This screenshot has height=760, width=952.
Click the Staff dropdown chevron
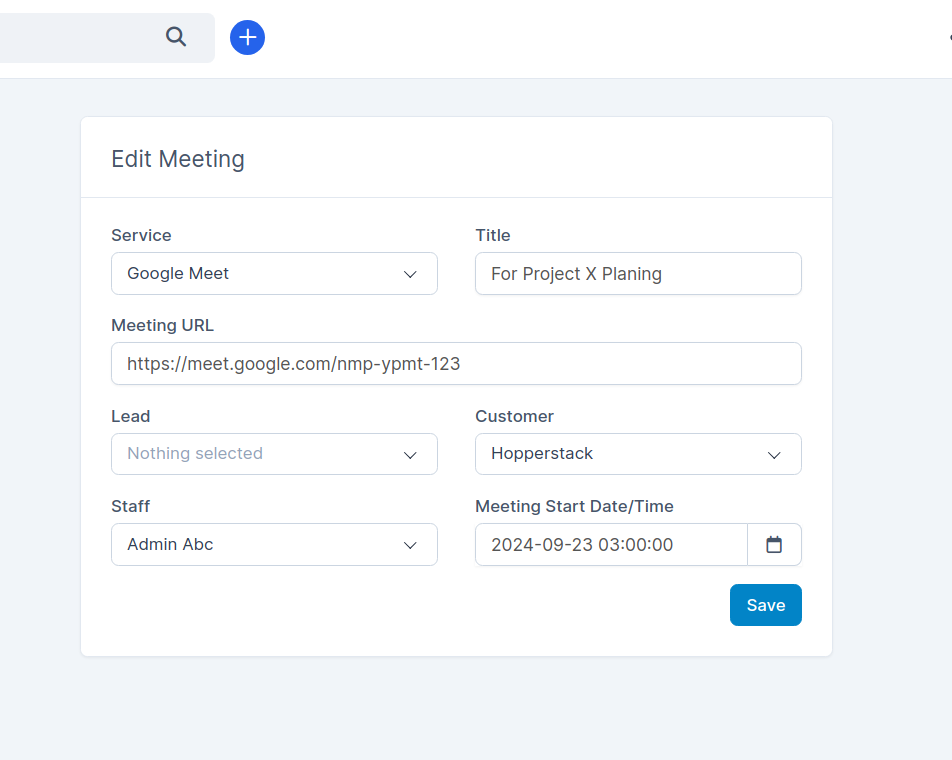(x=410, y=544)
